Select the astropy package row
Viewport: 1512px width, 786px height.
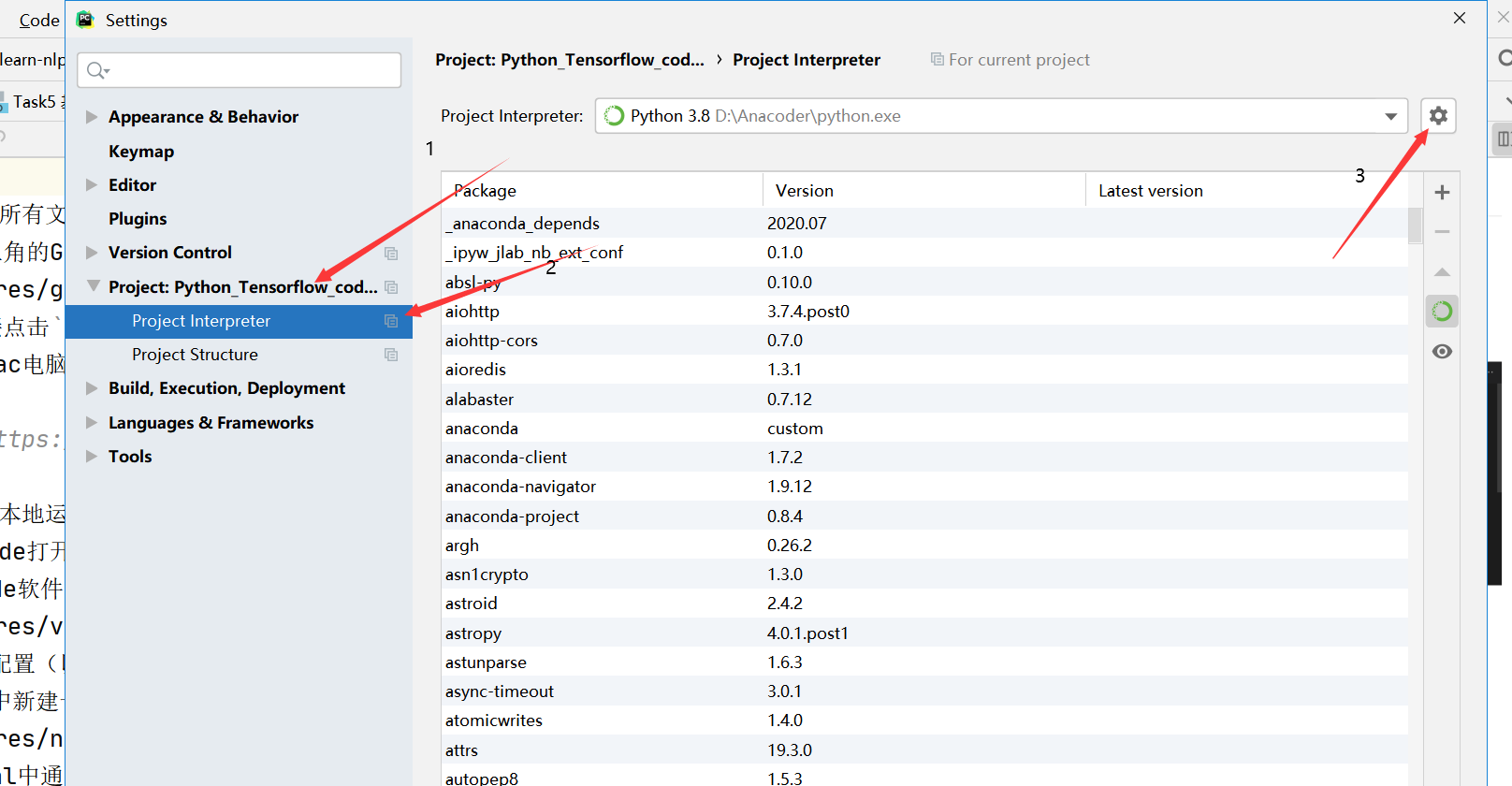tap(924, 633)
